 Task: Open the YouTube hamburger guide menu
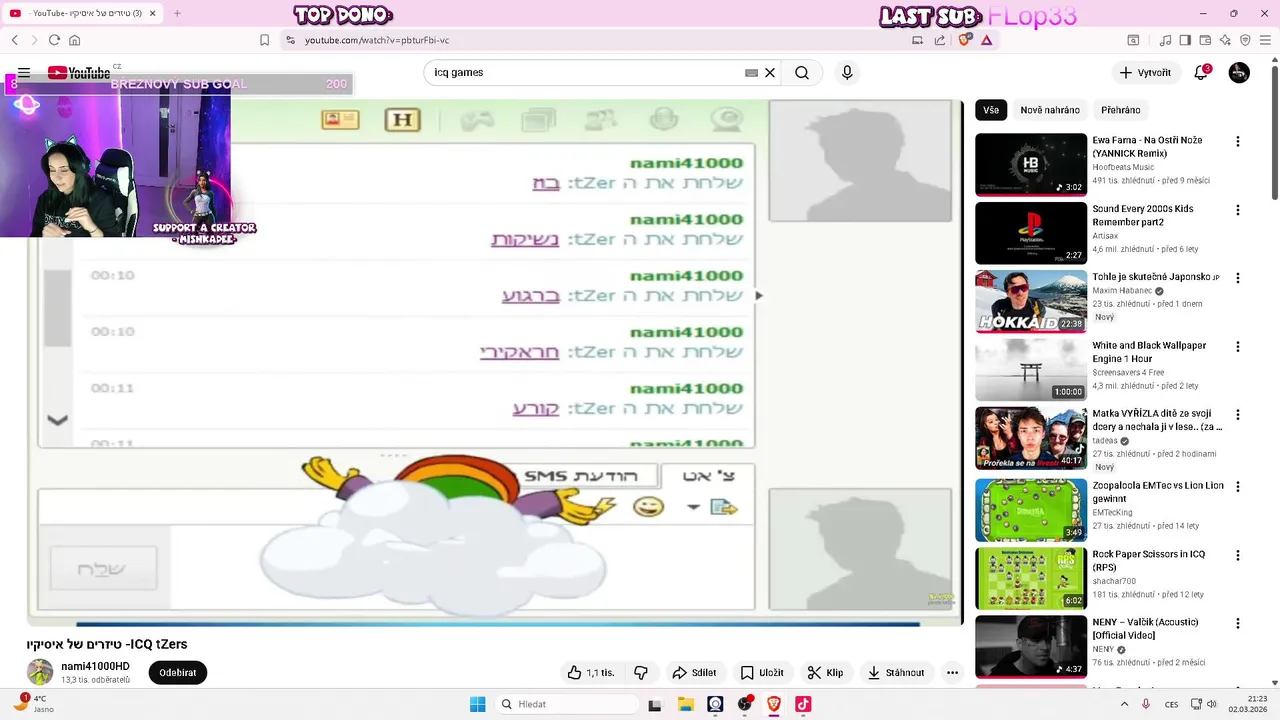pyautogui.click(x=24, y=73)
